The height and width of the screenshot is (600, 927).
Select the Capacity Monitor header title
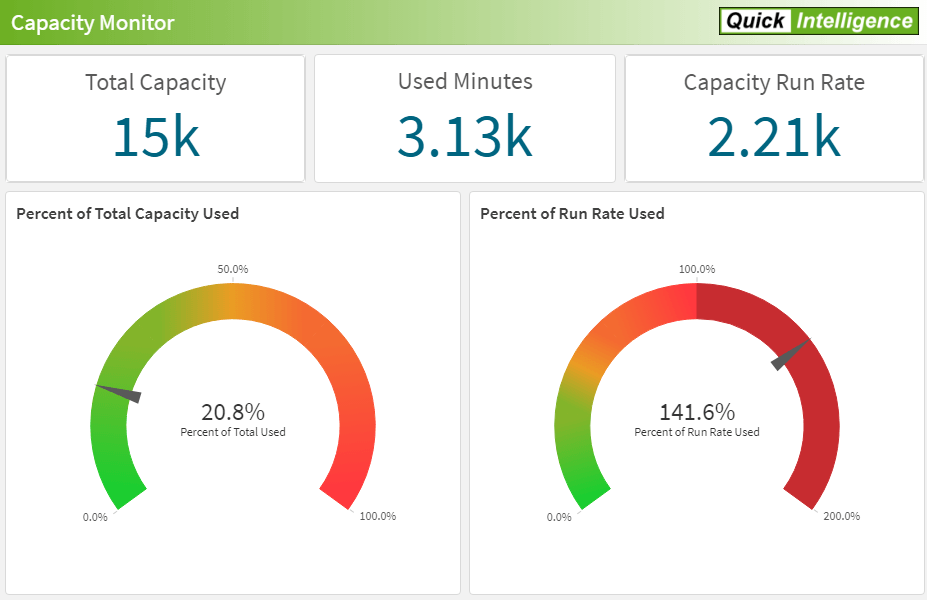coord(93,23)
